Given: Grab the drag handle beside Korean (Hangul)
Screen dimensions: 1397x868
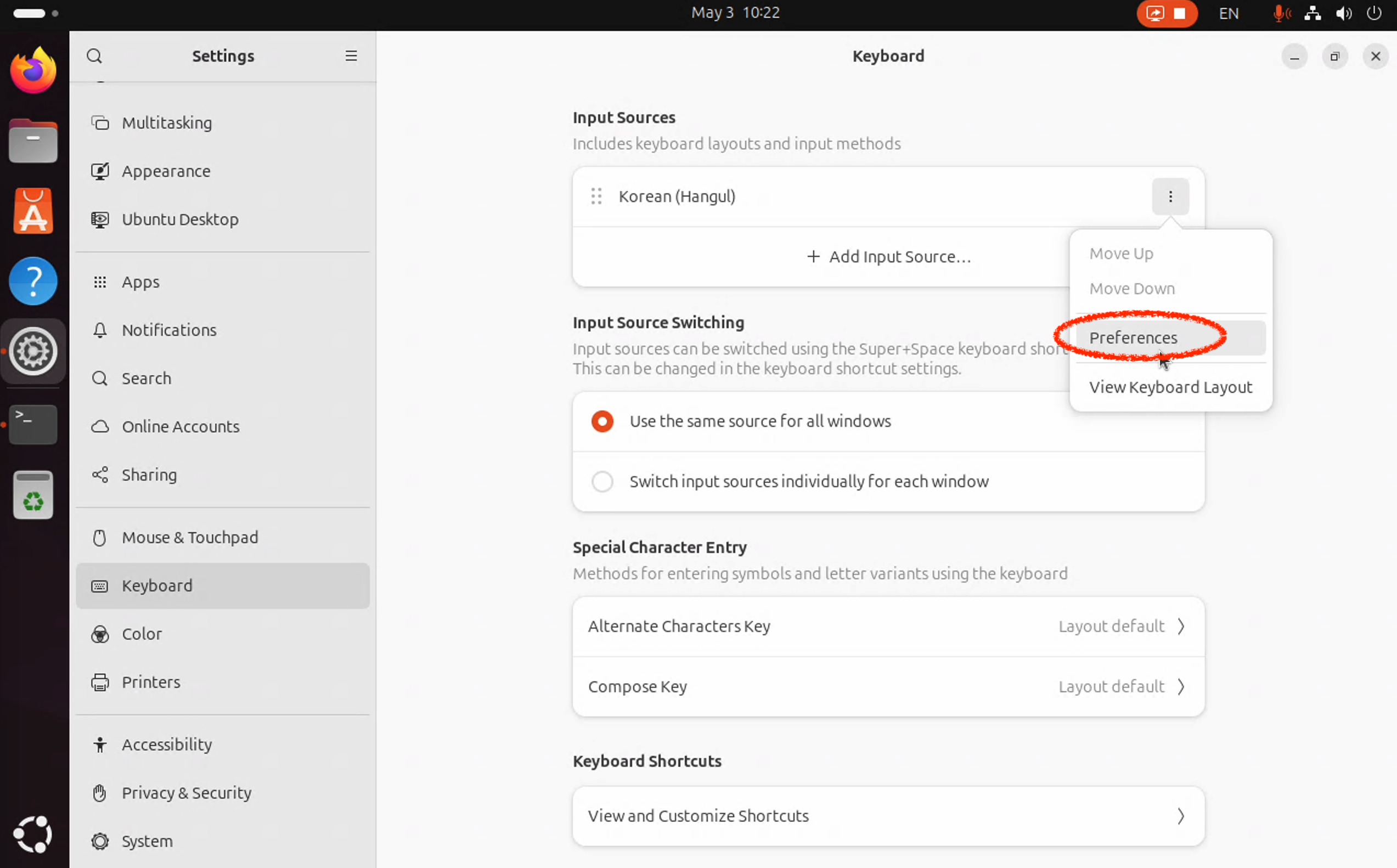Looking at the screenshot, I should click(596, 196).
